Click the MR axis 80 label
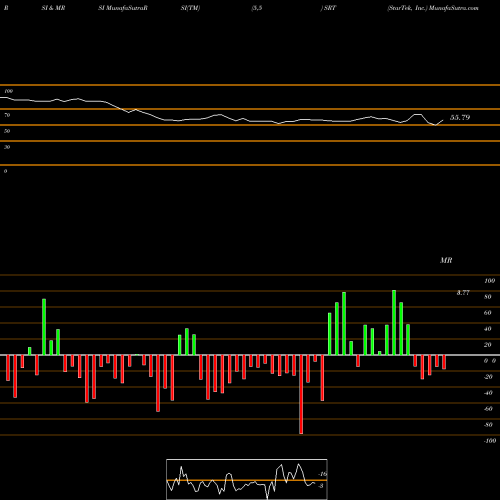 488,297
